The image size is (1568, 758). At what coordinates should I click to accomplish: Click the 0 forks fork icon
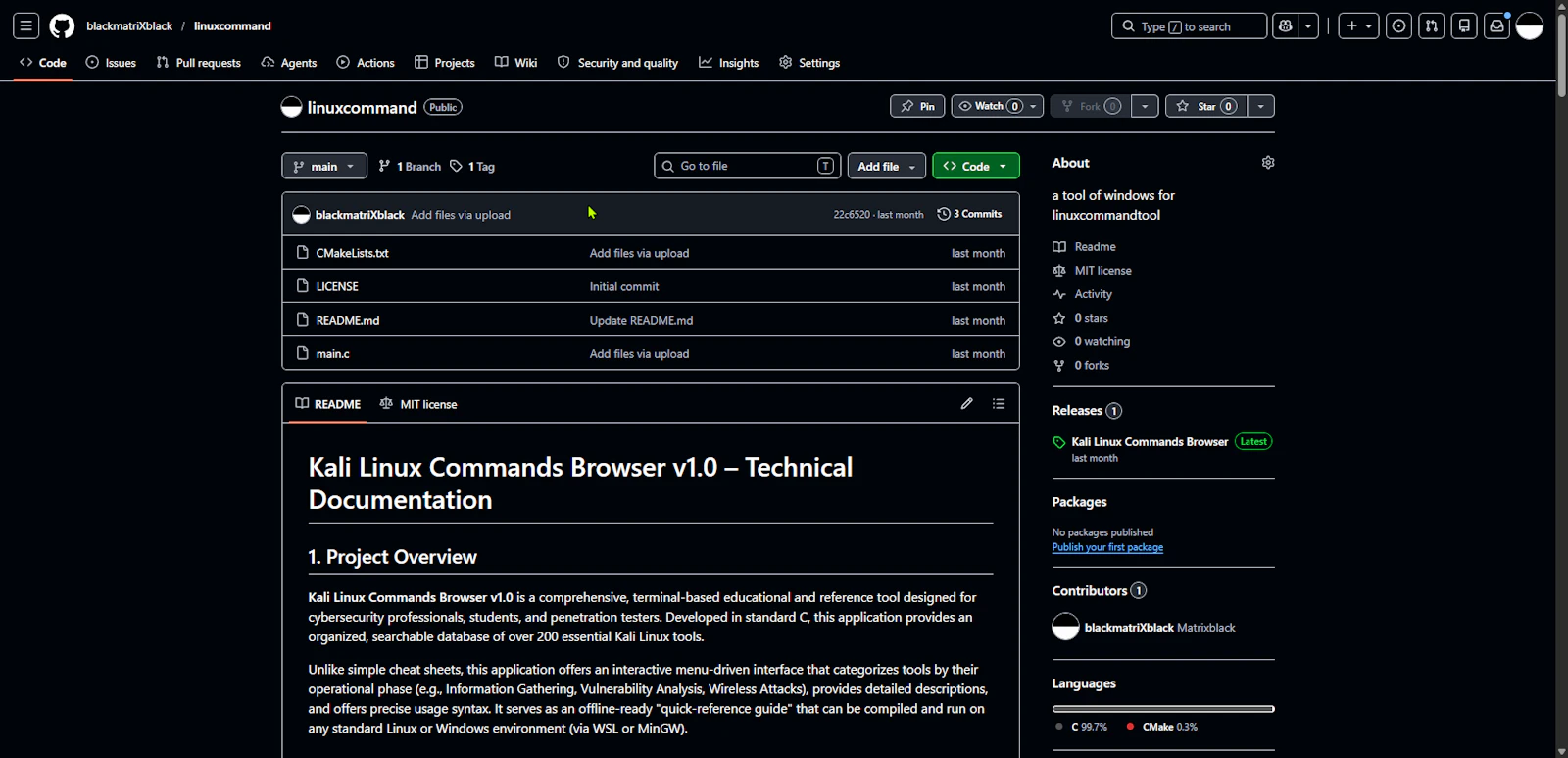coord(1059,365)
